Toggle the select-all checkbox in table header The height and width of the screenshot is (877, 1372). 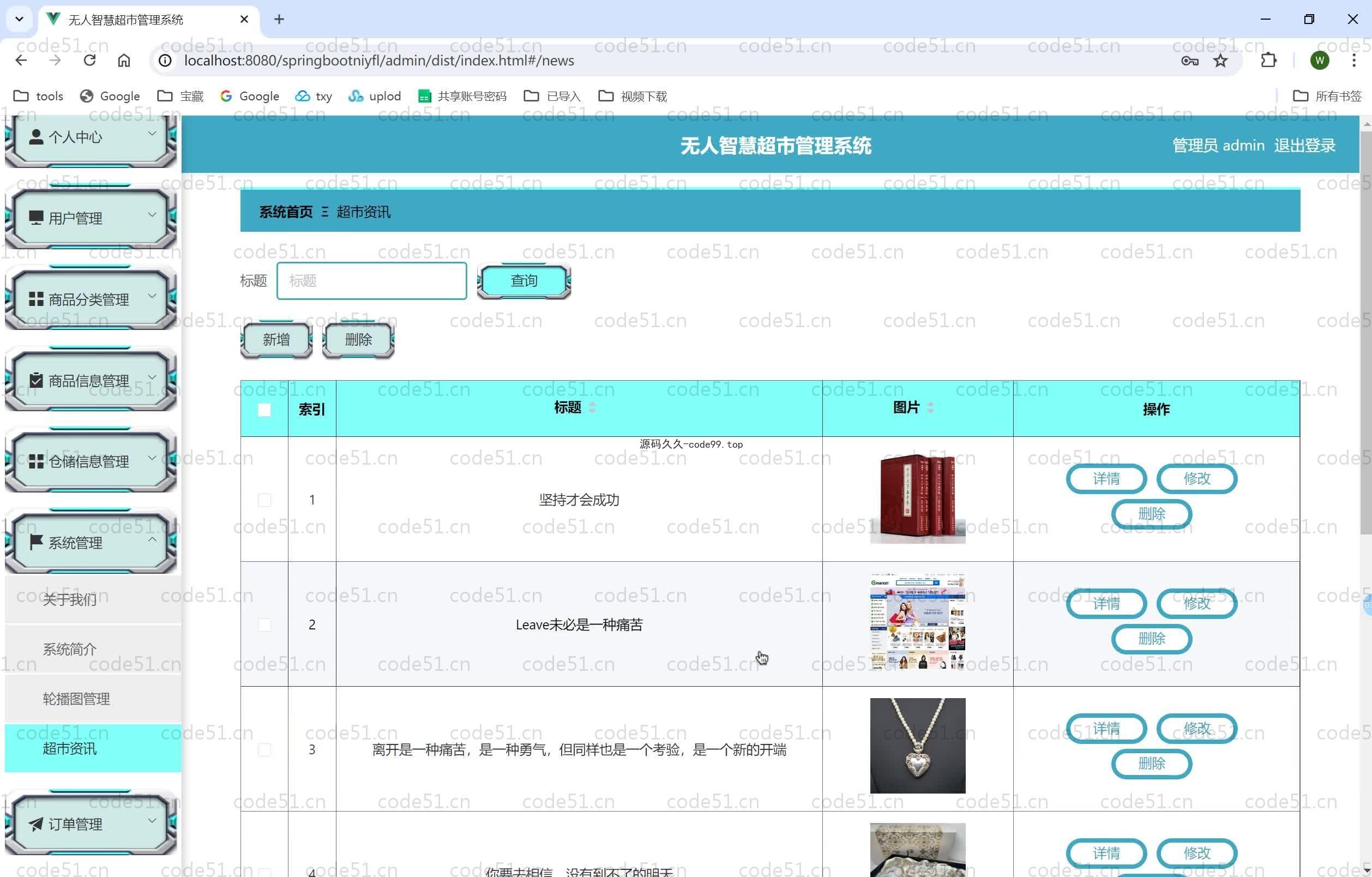tap(264, 409)
